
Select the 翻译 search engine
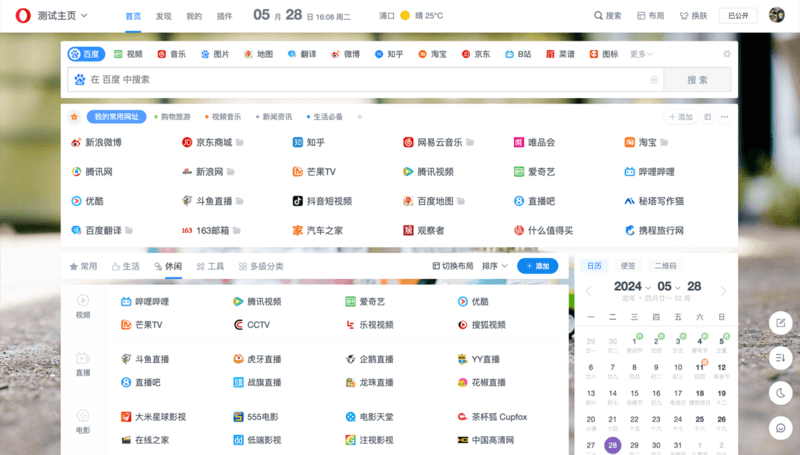click(x=302, y=54)
